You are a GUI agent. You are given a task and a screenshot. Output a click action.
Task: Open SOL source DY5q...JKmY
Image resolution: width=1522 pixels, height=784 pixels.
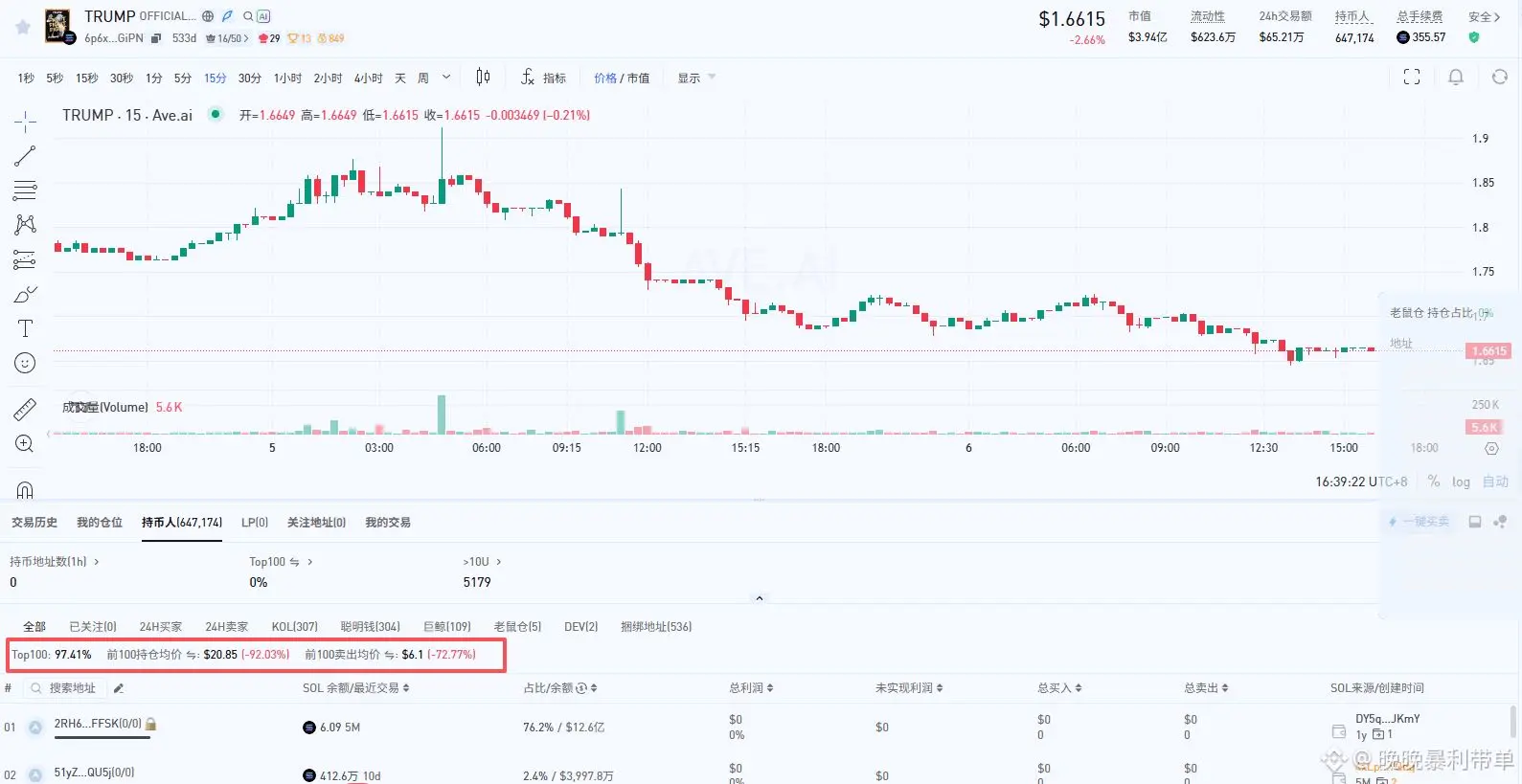click(1388, 719)
